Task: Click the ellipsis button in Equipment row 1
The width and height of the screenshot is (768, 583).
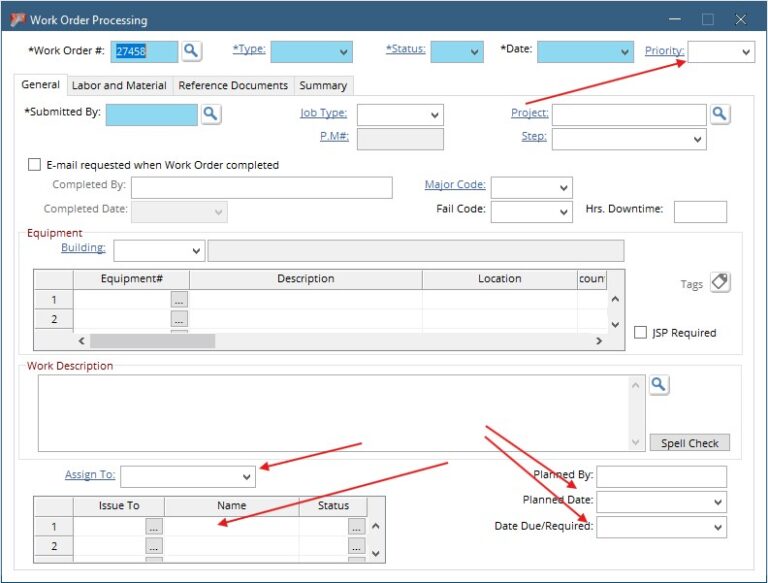Action: pos(179,299)
